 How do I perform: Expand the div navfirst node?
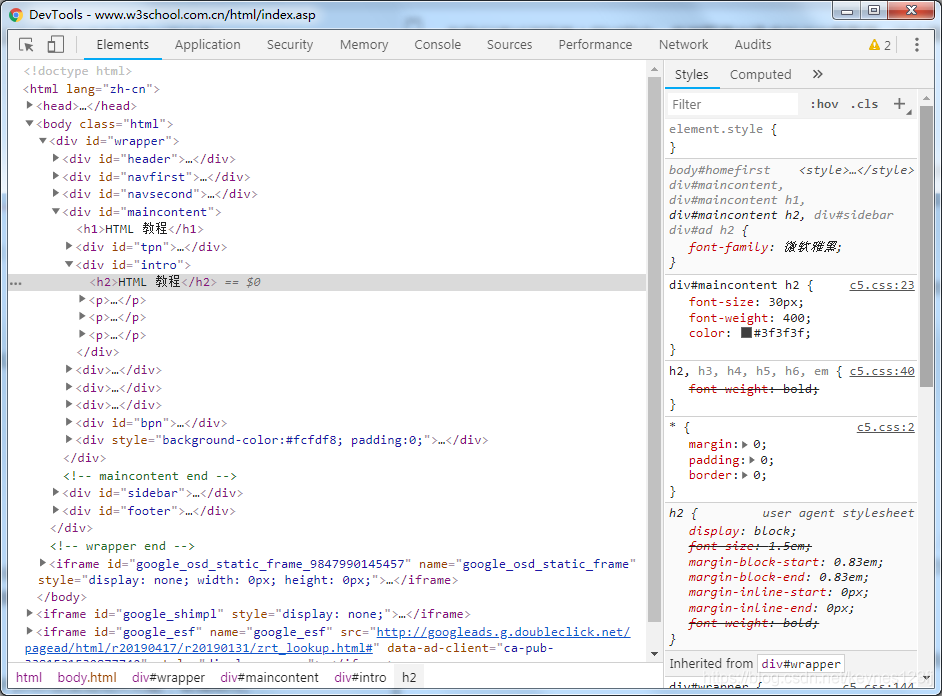click(56, 176)
